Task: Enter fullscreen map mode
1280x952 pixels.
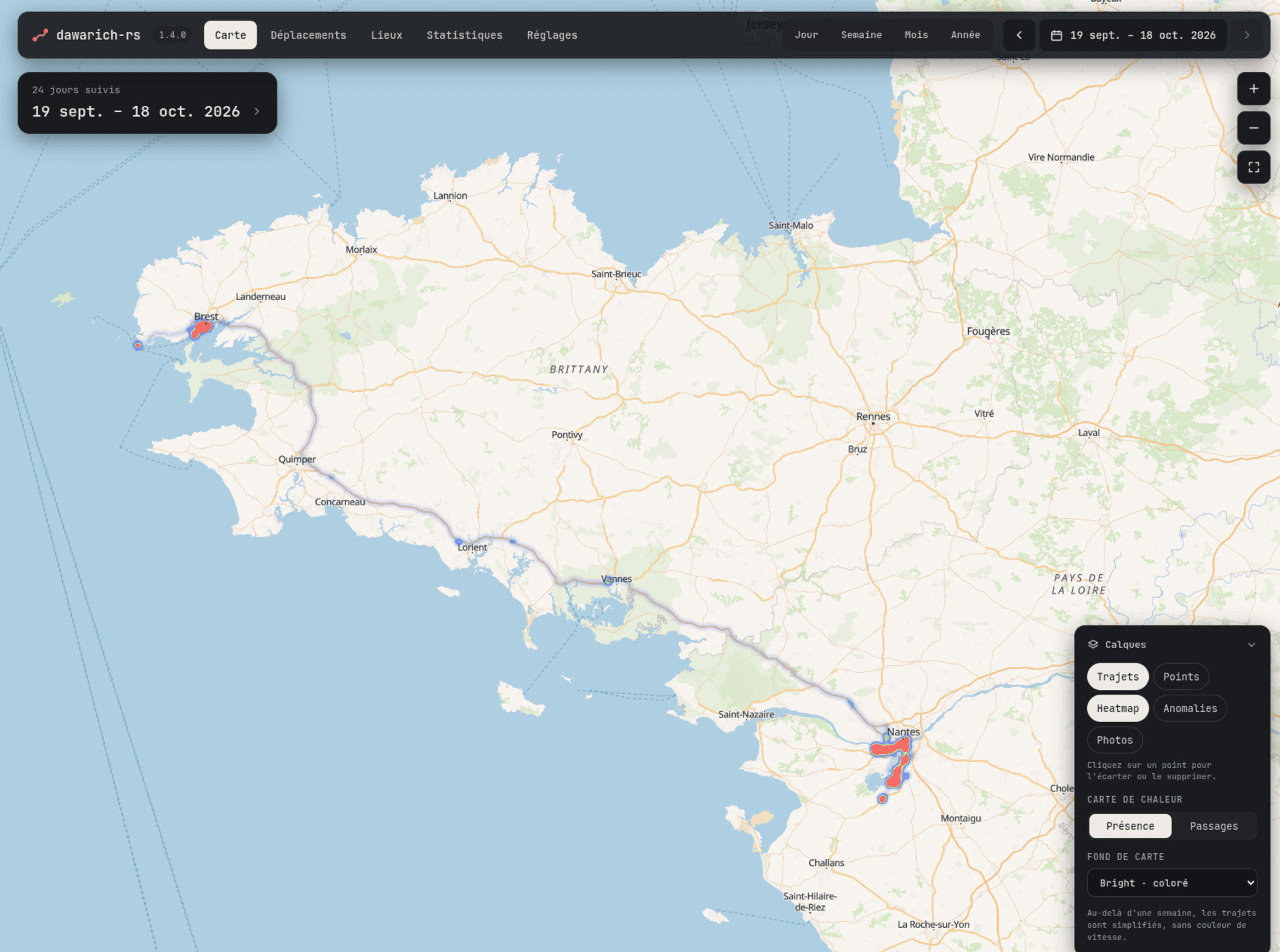Action: (1253, 167)
